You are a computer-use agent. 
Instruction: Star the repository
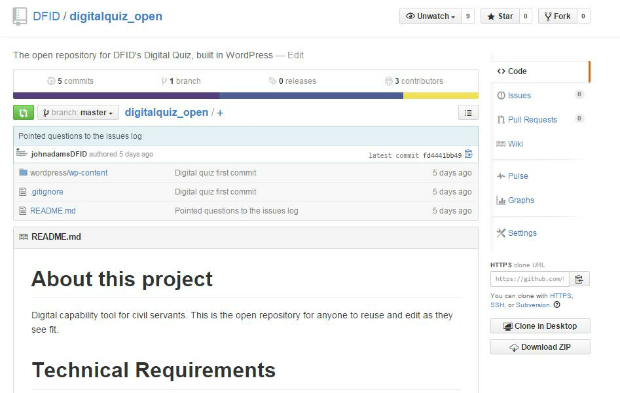[500, 16]
